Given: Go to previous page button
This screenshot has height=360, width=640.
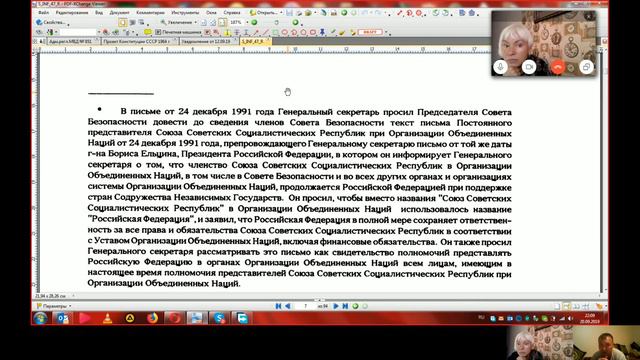Looking at the screenshot, I should tap(288, 306).
